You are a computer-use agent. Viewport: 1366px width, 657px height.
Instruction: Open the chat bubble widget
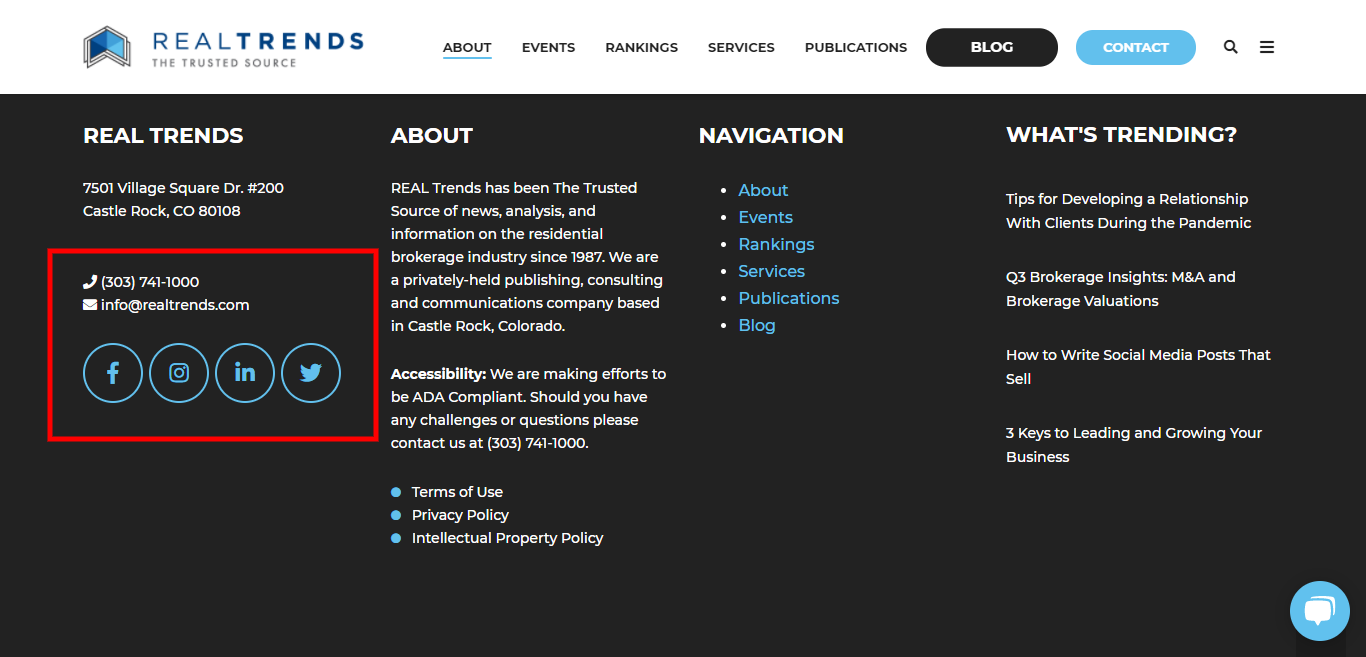pos(1319,610)
